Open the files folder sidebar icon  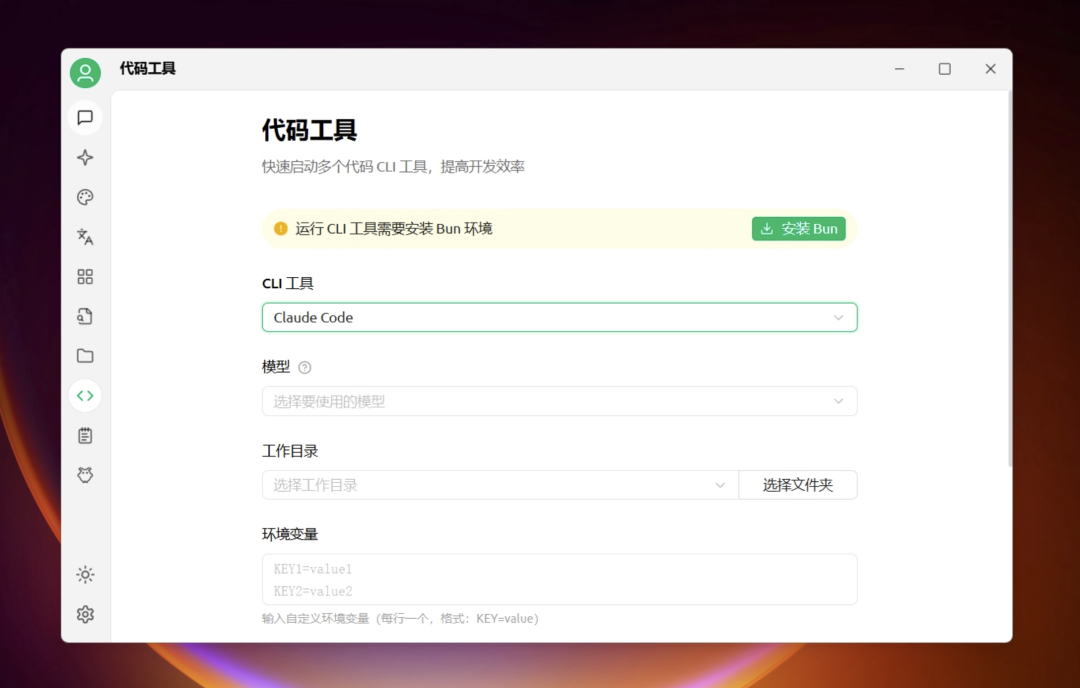[85, 356]
